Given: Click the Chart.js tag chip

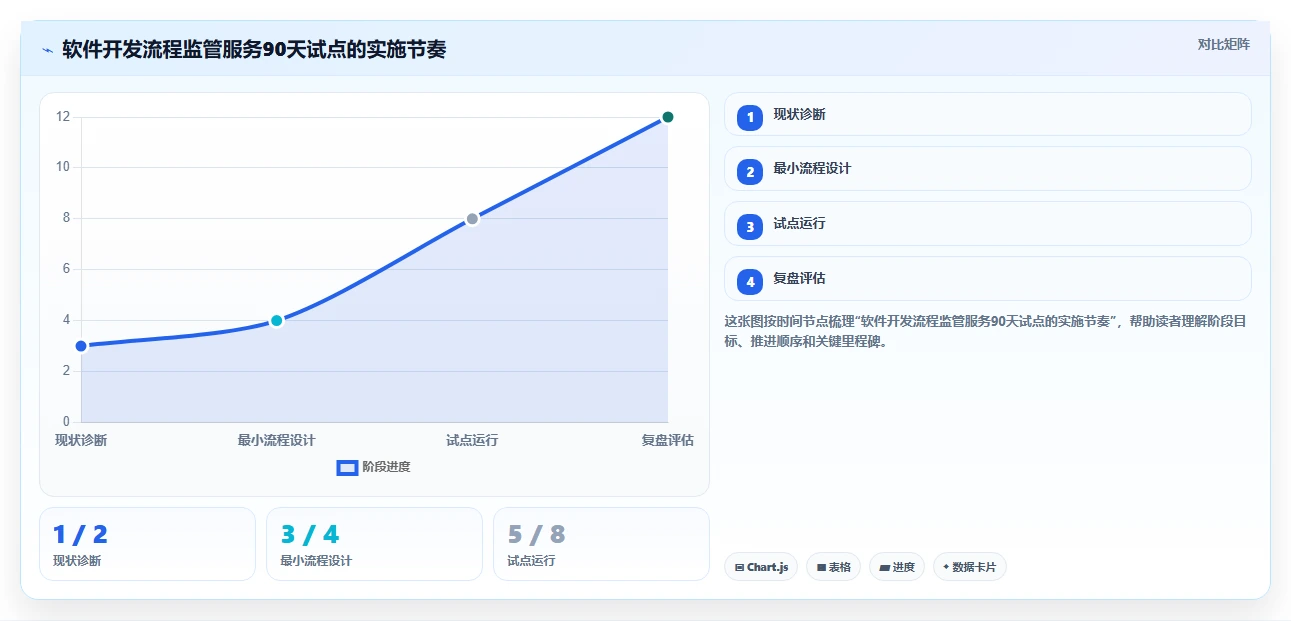Looking at the screenshot, I should click(x=761, y=567).
